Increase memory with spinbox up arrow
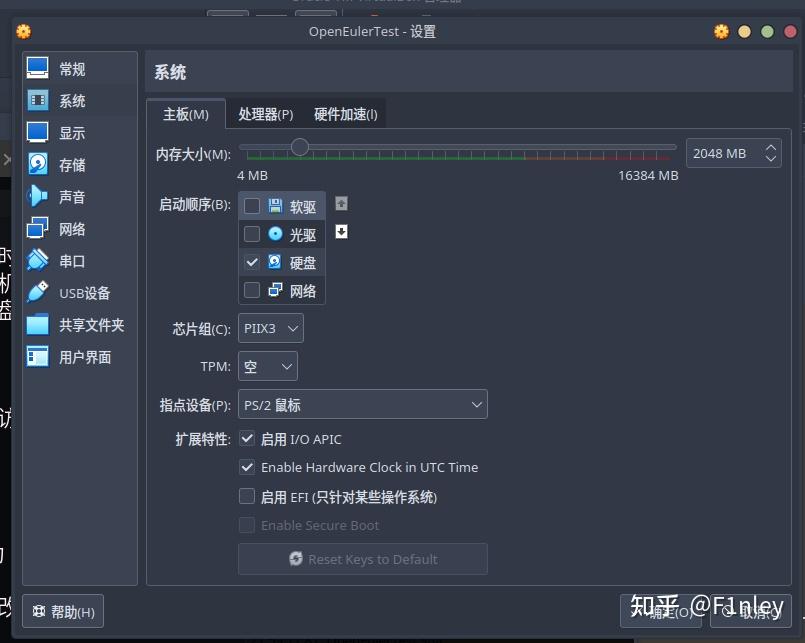The image size is (805, 643). [771, 148]
